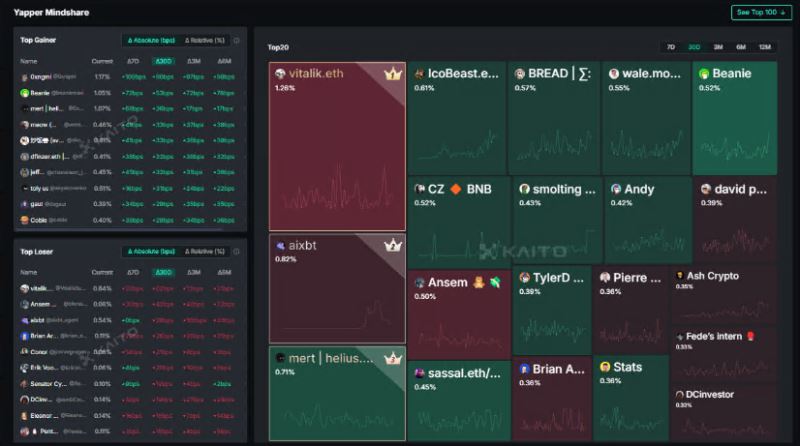This screenshot has height=446, width=800.
Task: Click the info icon in Top Loser header
Action: (237, 251)
